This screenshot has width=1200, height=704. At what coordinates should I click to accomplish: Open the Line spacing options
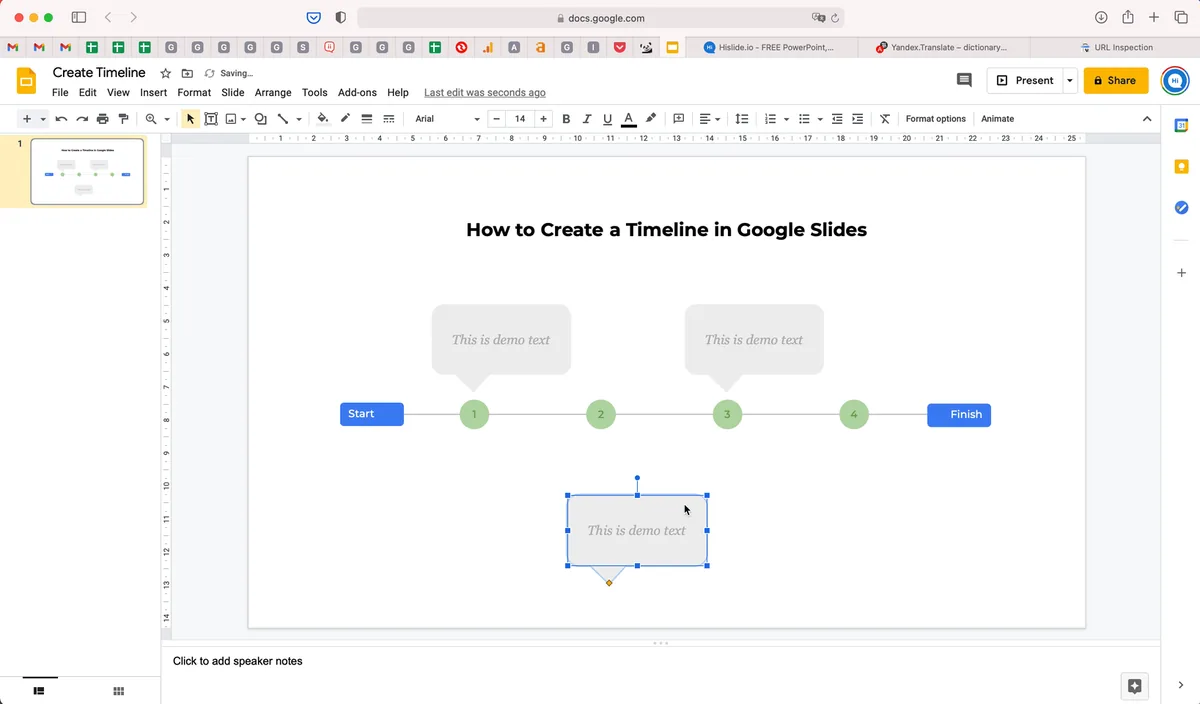click(x=741, y=119)
